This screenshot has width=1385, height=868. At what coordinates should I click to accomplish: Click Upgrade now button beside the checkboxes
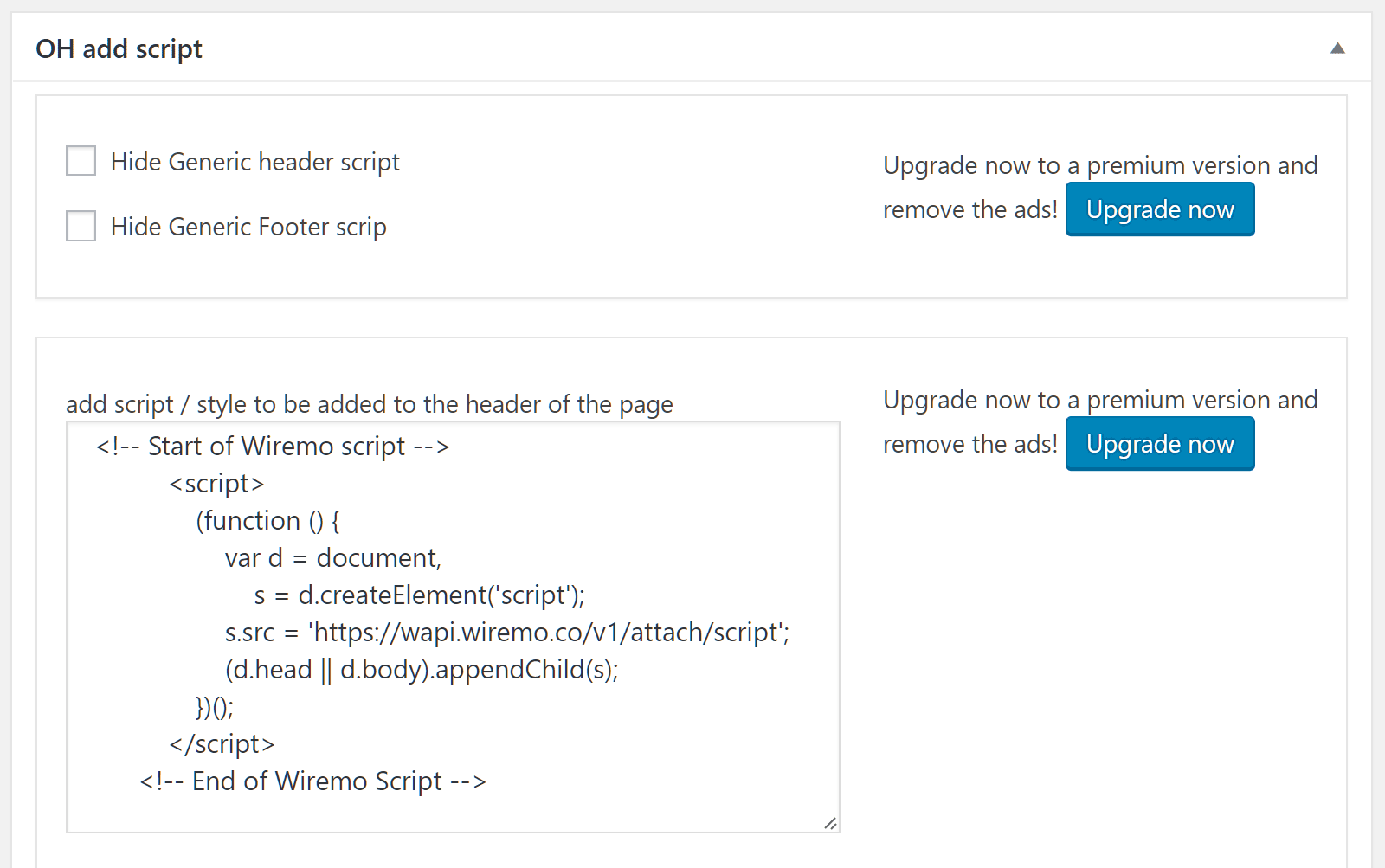pyautogui.click(x=1159, y=209)
